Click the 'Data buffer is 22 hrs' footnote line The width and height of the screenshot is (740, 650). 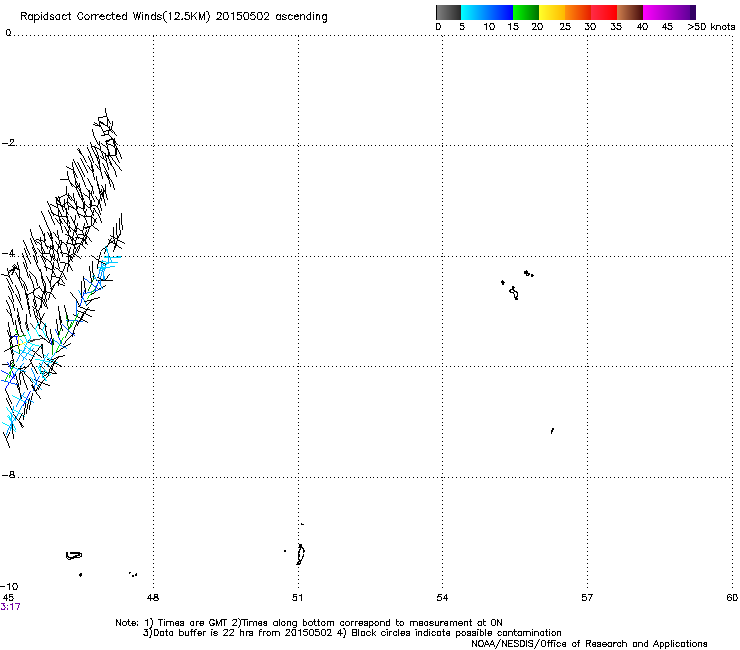point(352,633)
